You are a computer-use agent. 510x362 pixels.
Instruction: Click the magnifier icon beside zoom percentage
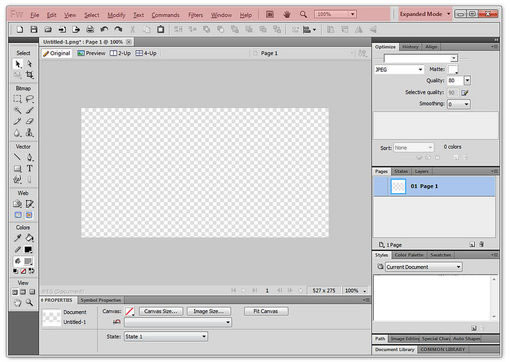click(303, 14)
